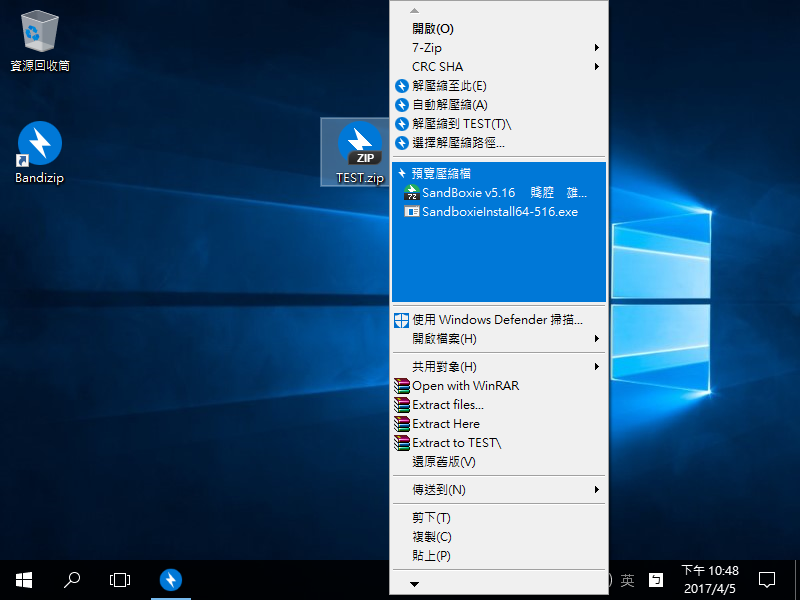Choose Open with WinRAR entry
The width and height of the screenshot is (800, 600).
[x=499, y=386]
